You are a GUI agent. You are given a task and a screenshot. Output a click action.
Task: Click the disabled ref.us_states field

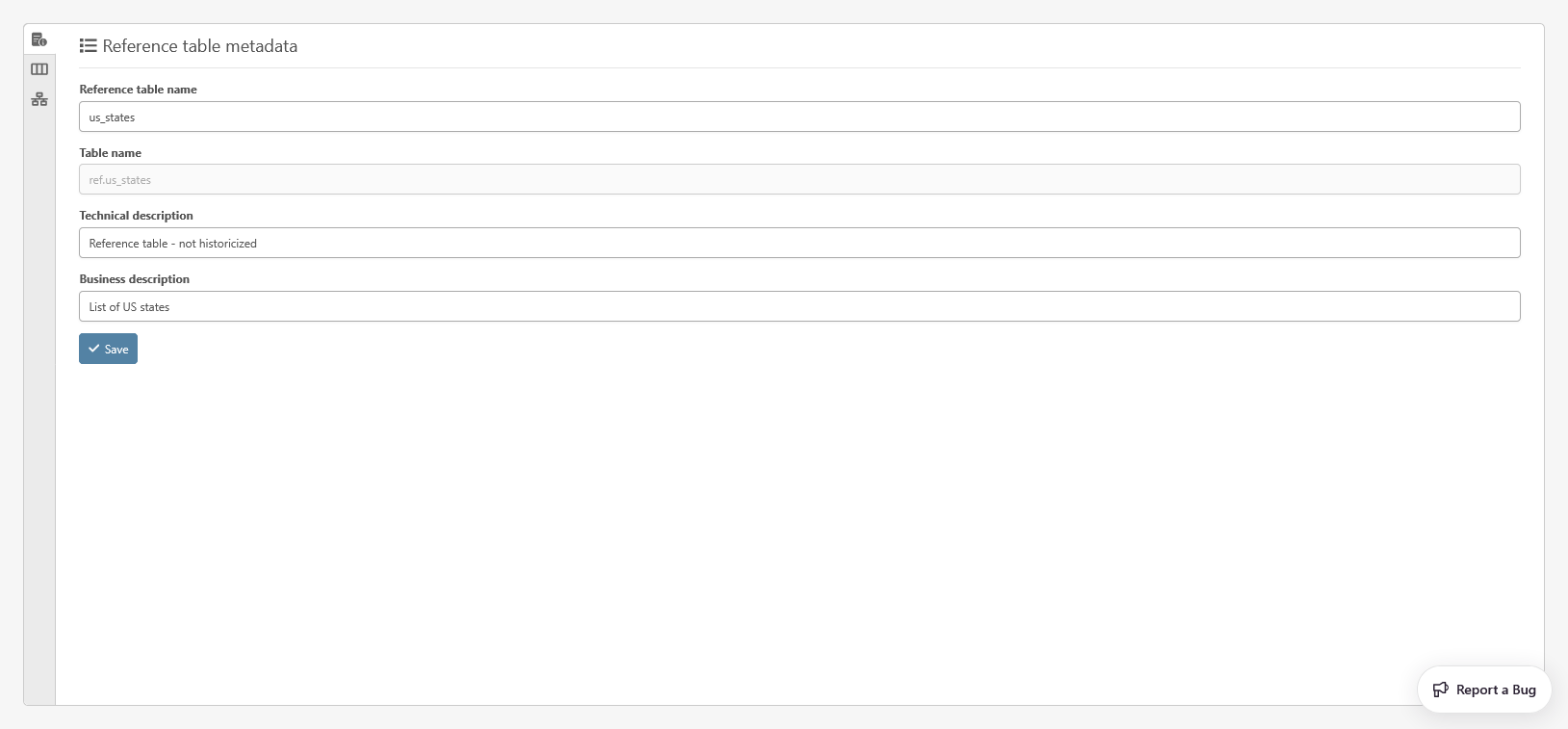tap(799, 180)
